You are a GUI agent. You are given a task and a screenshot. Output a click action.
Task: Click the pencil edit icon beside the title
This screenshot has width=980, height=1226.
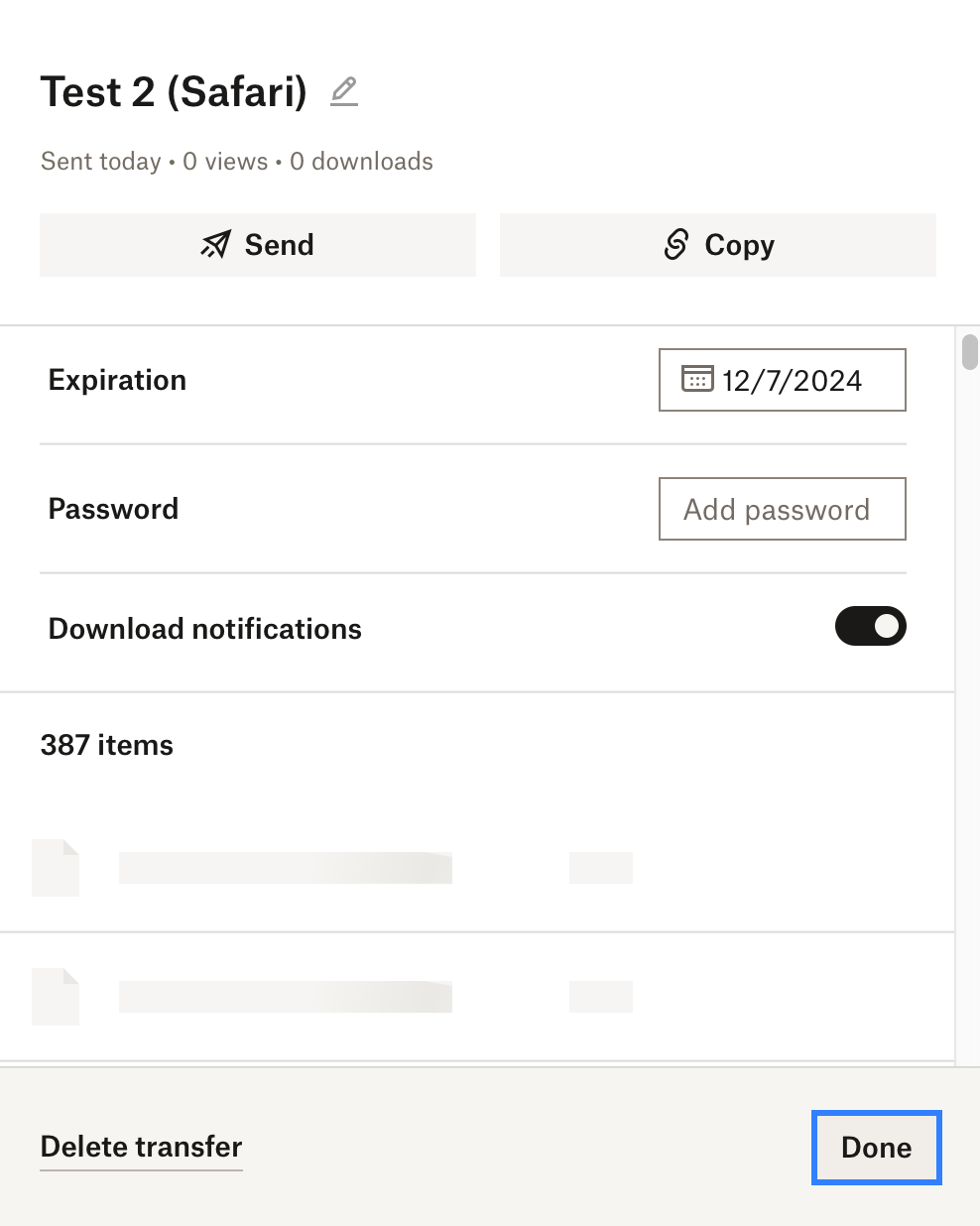pyautogui.click(x=344, y=91)
